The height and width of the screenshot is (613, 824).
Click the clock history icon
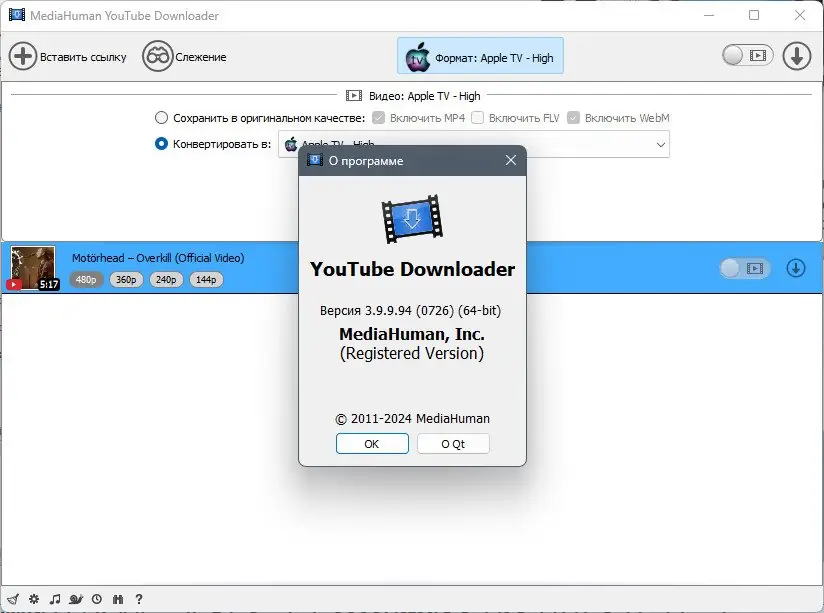[97, 599]
